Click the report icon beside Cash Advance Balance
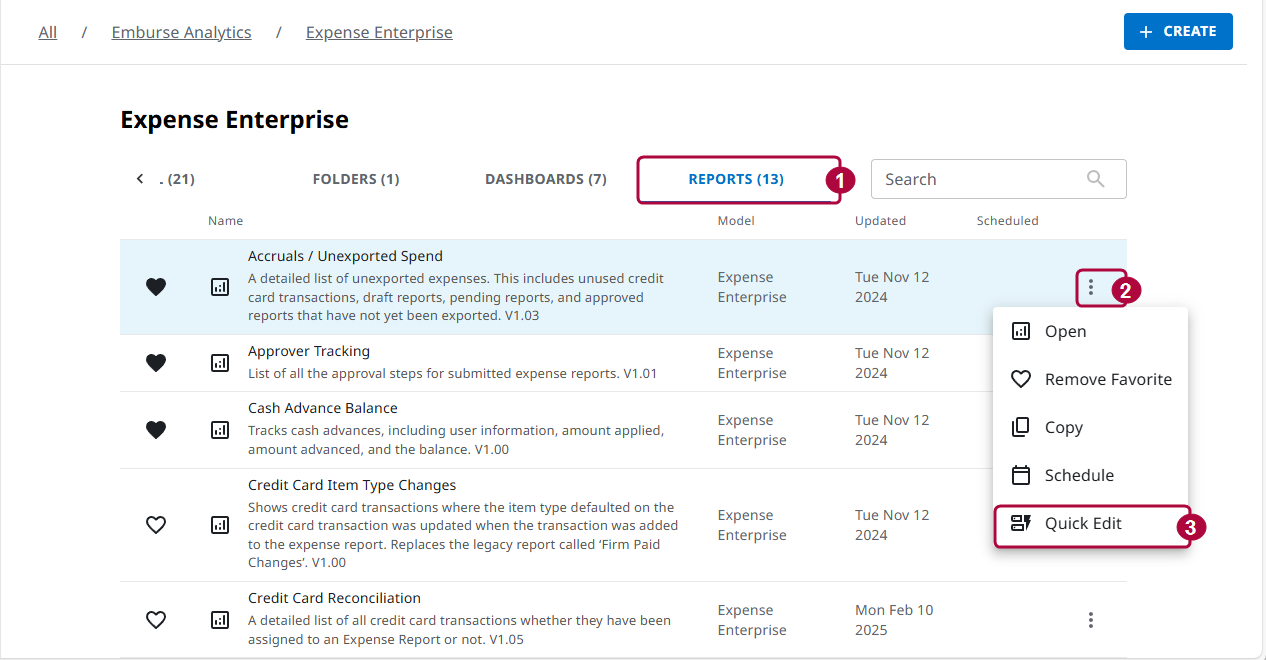 coord(220,430)
